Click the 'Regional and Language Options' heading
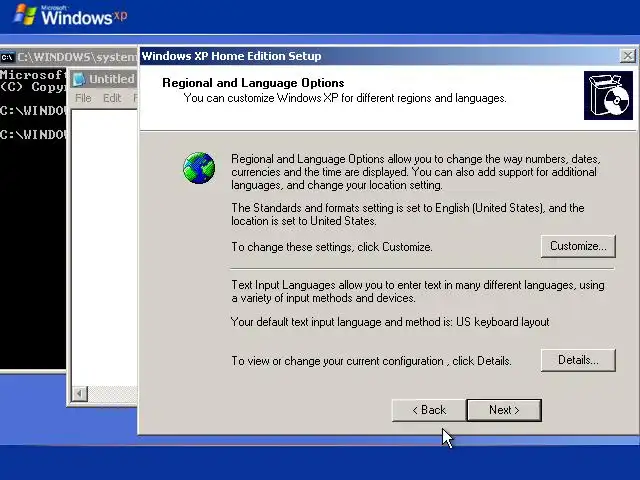Viewport: 640px width, 480px height. point(253,83)
